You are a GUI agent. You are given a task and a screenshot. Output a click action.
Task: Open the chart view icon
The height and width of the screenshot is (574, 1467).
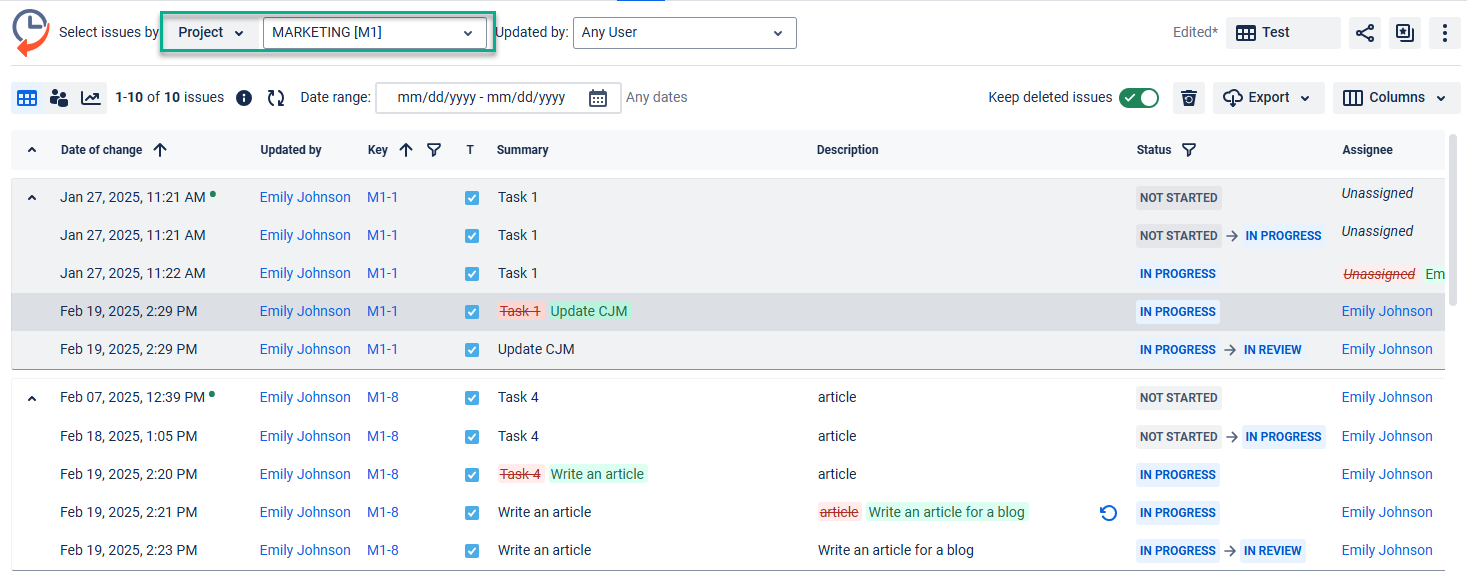pos(91,98)
